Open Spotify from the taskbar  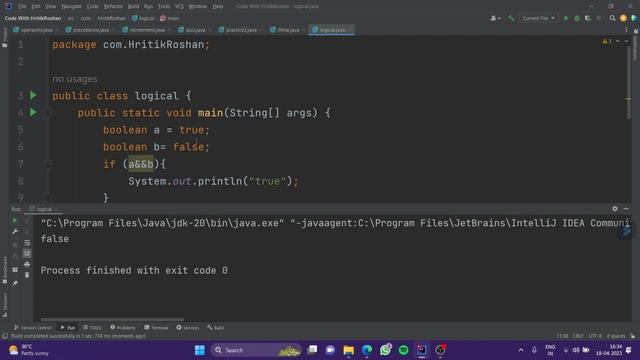tap(403, 350)
